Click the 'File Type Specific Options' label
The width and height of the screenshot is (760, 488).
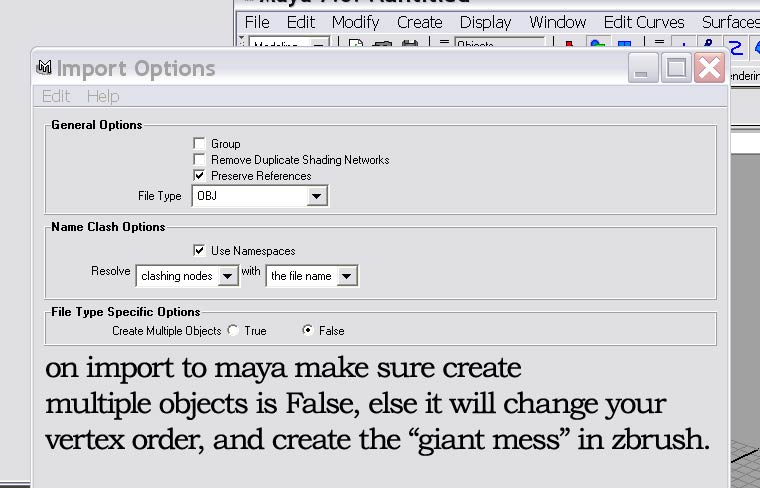pos(126,312)
